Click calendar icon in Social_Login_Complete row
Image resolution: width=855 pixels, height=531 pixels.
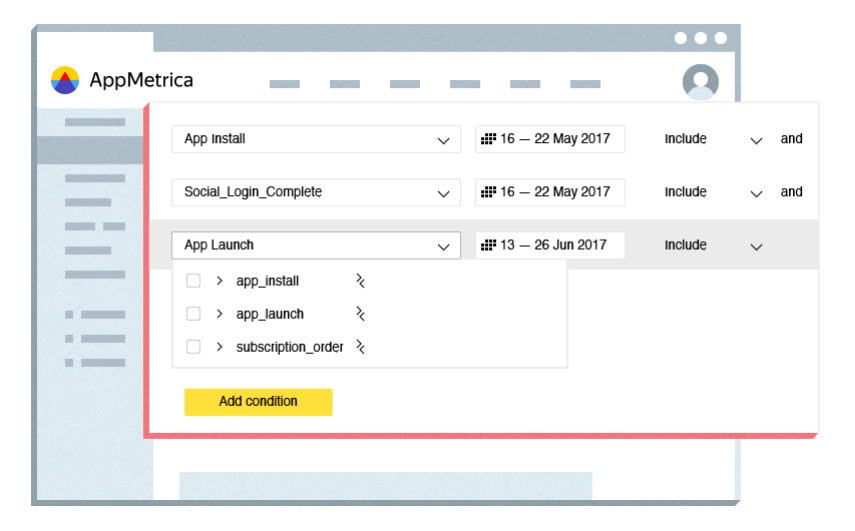[x=488, y=192]
